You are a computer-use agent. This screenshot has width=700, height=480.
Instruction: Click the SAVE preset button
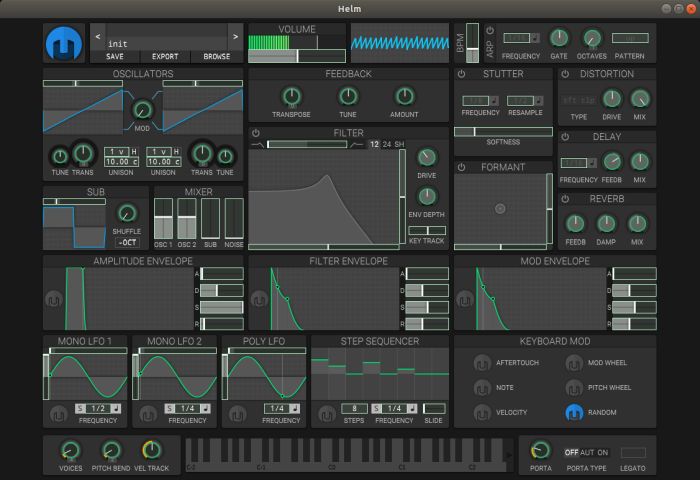[x=115, y=57]
